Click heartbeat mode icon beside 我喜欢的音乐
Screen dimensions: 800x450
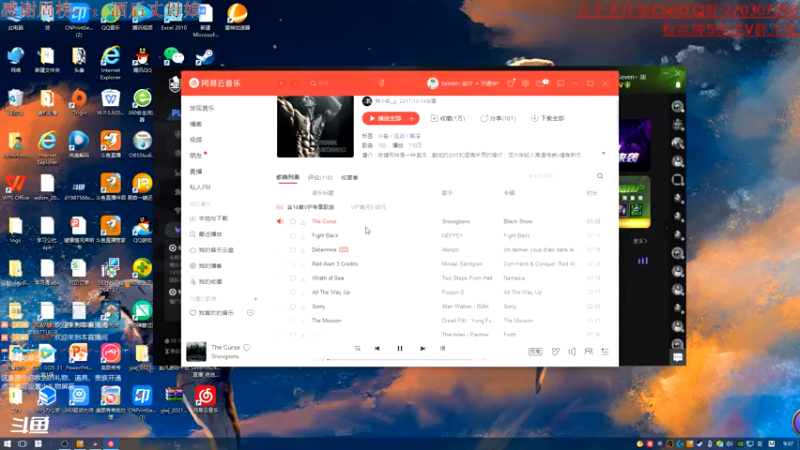[x=251, y=313]
